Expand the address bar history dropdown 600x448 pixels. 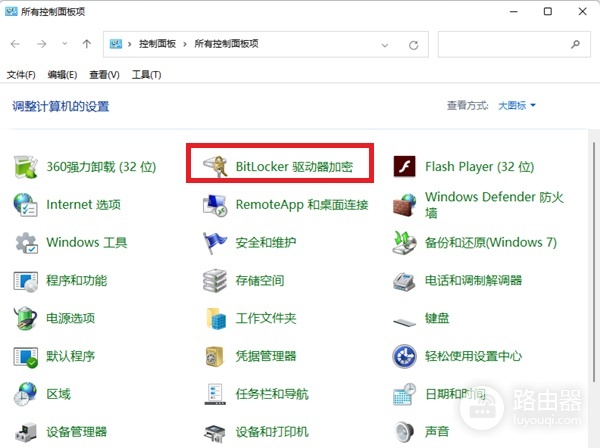coord(385,45)
